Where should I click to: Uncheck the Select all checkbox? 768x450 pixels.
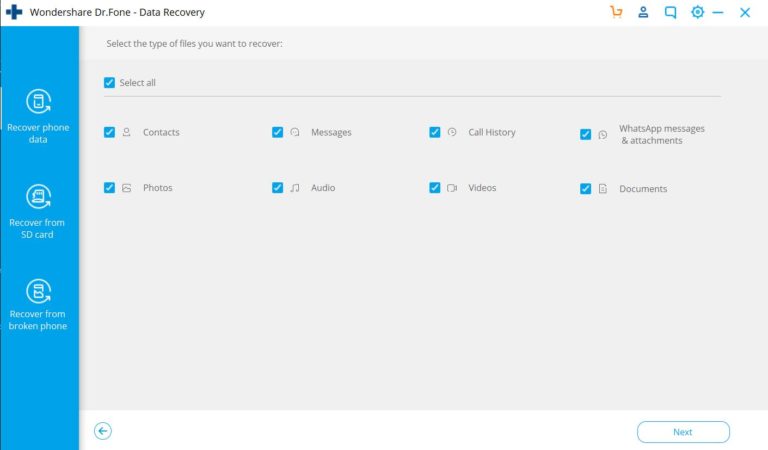click(x=109, y=83)
